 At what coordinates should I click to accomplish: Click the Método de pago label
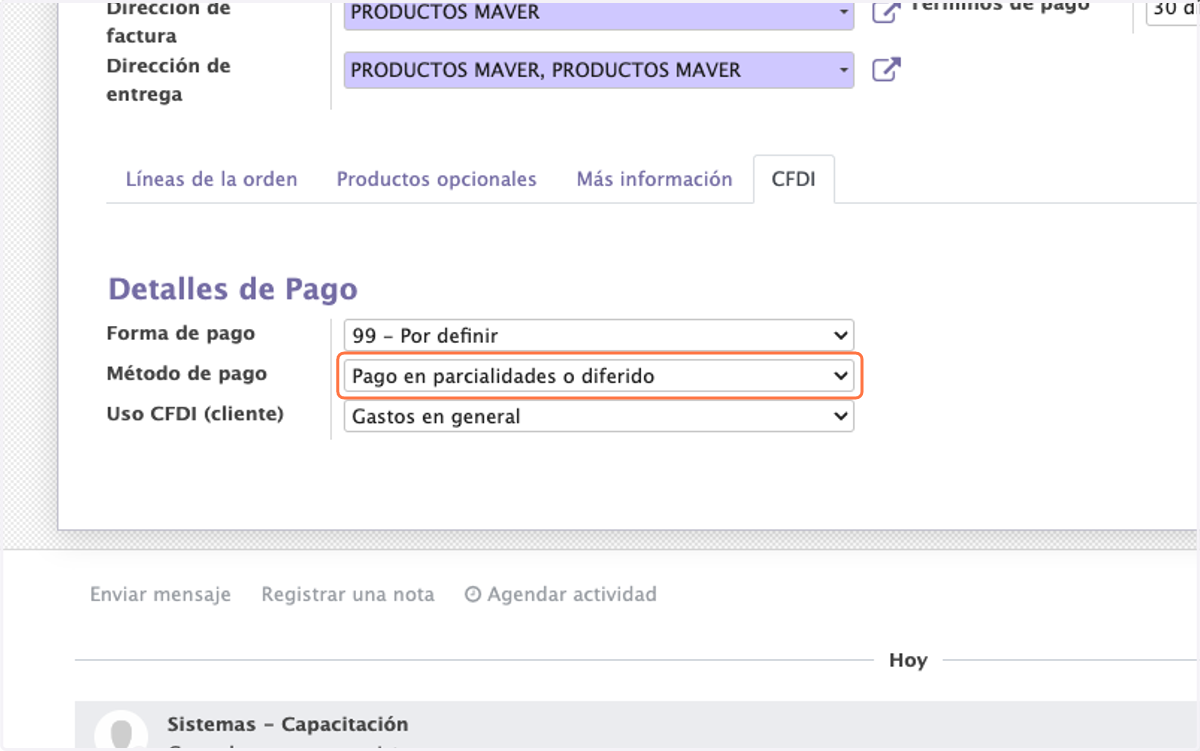[187, 373]
